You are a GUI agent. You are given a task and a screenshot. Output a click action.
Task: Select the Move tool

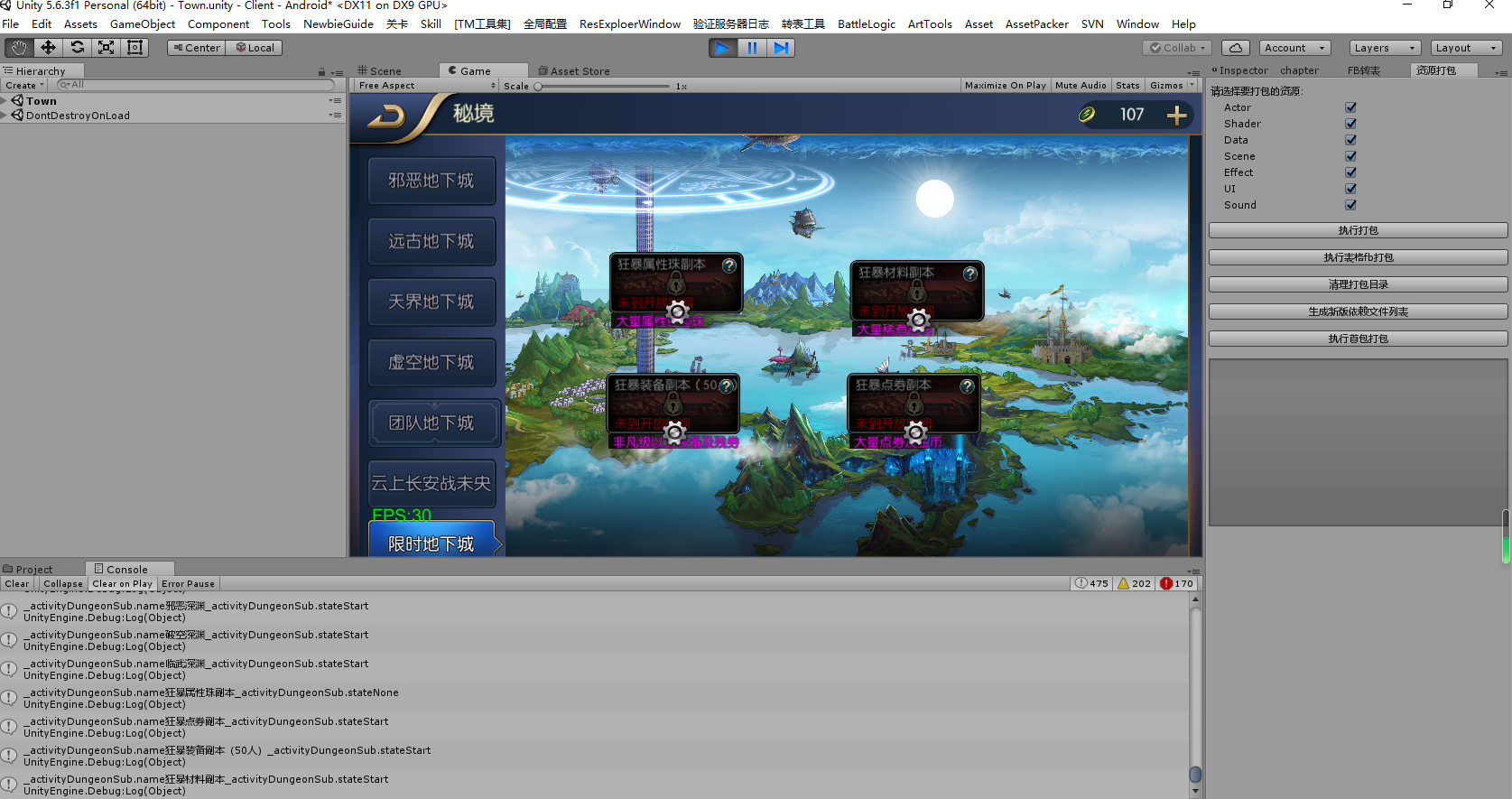(x=48, y=48)
